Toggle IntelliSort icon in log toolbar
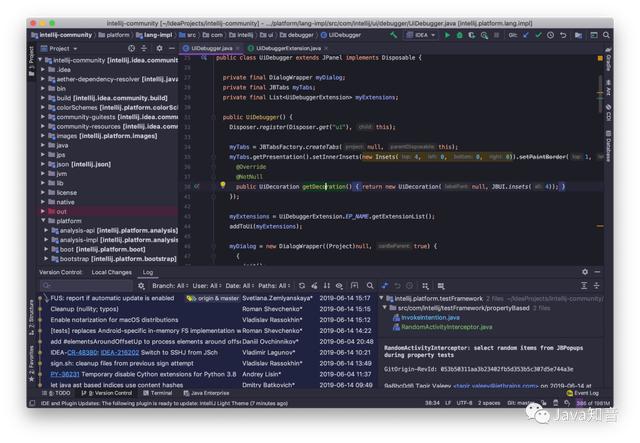Image resolution: width=640 pixels, height=443 pixels. click(x=327, y=286)
